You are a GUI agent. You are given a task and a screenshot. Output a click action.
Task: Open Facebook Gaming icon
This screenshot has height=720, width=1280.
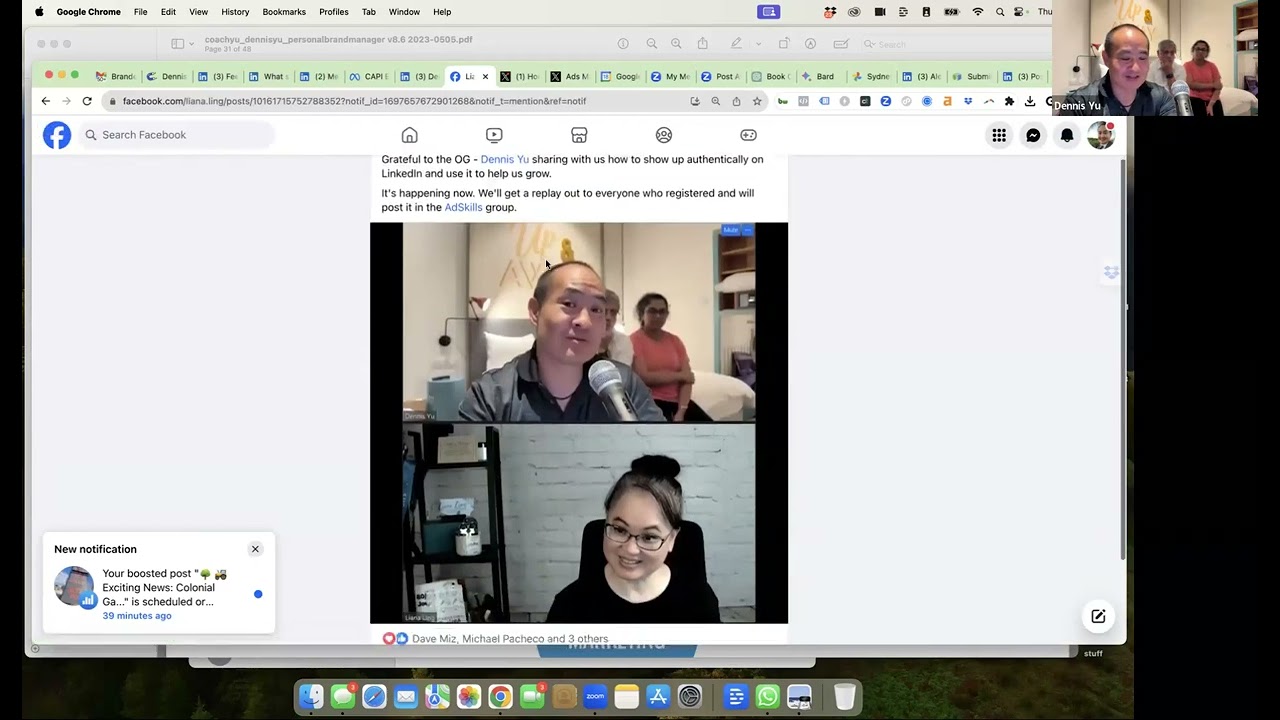pyautogui.click(x=748, y=135)
